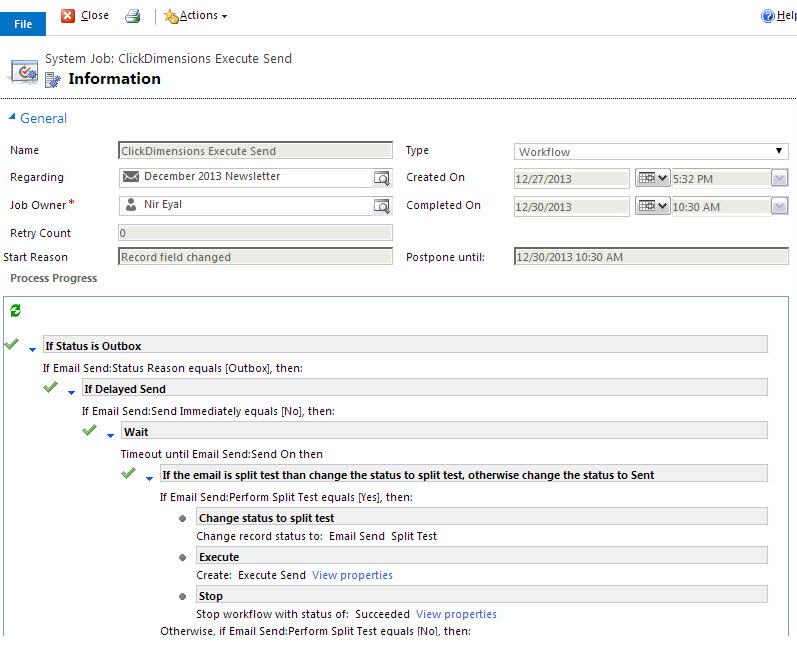Open the File tab
The height and width of the screenshot is (653, 797).
[23, 24]
